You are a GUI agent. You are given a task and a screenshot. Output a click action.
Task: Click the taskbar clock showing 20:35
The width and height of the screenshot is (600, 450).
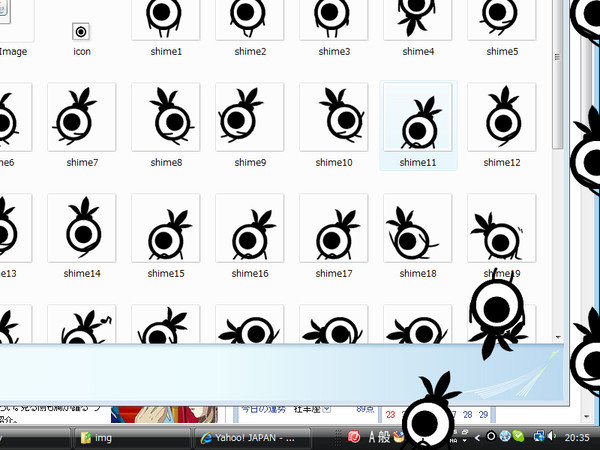tap(577, 437)
